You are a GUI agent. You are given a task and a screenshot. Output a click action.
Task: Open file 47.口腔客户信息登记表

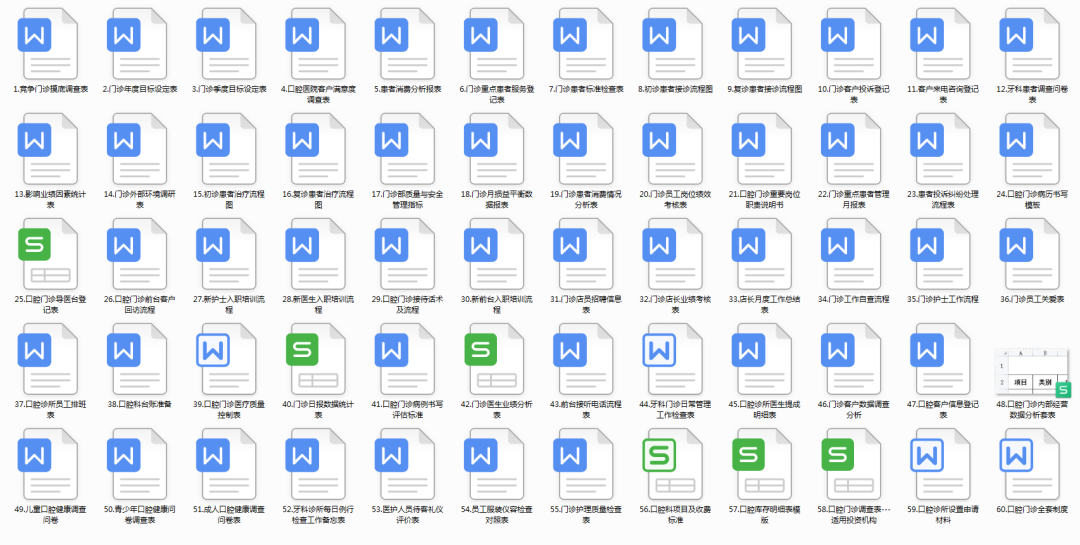click(943, 360)
